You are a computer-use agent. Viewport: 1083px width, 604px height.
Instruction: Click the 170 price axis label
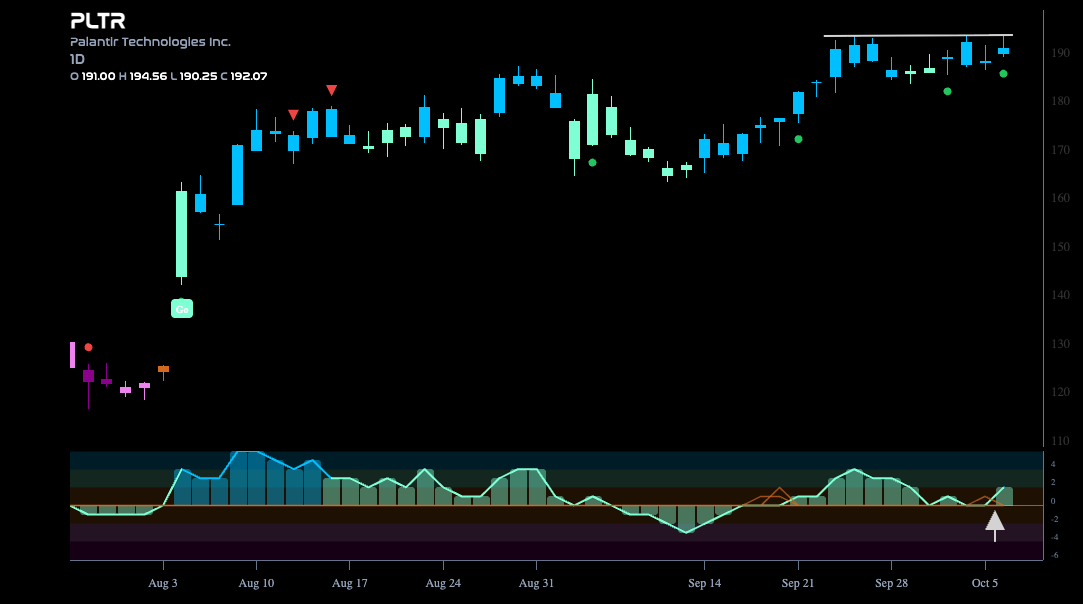pyautogui.click(x=1060, y=149)
